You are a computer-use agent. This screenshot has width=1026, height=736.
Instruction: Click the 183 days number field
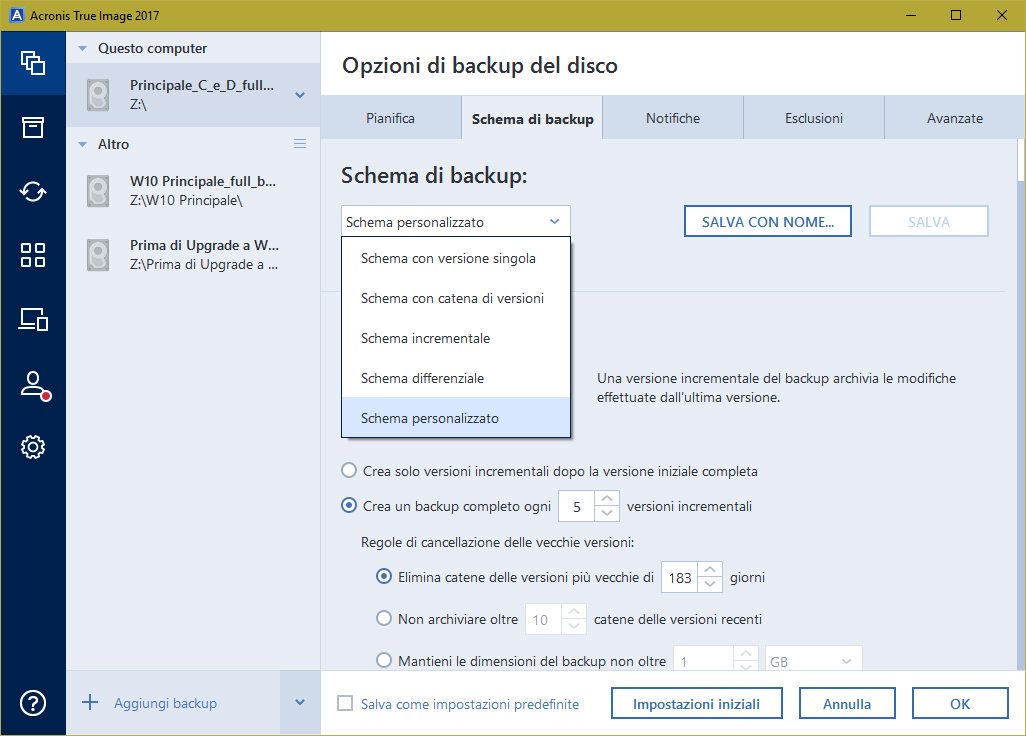coord(679,577)
